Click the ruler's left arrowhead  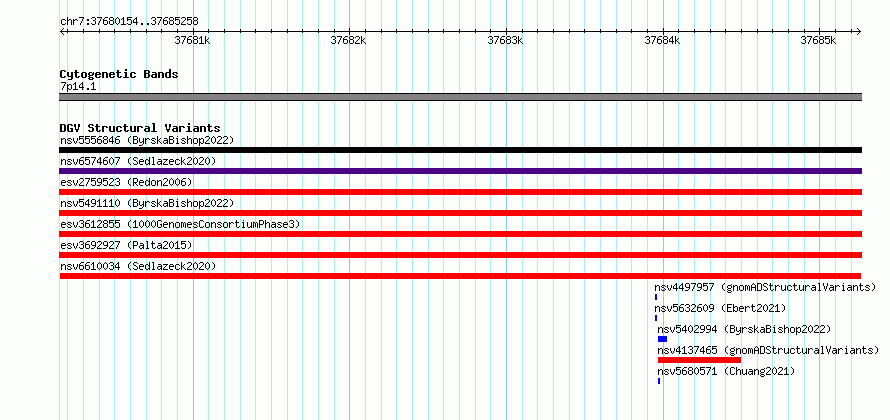pos(62,31)
